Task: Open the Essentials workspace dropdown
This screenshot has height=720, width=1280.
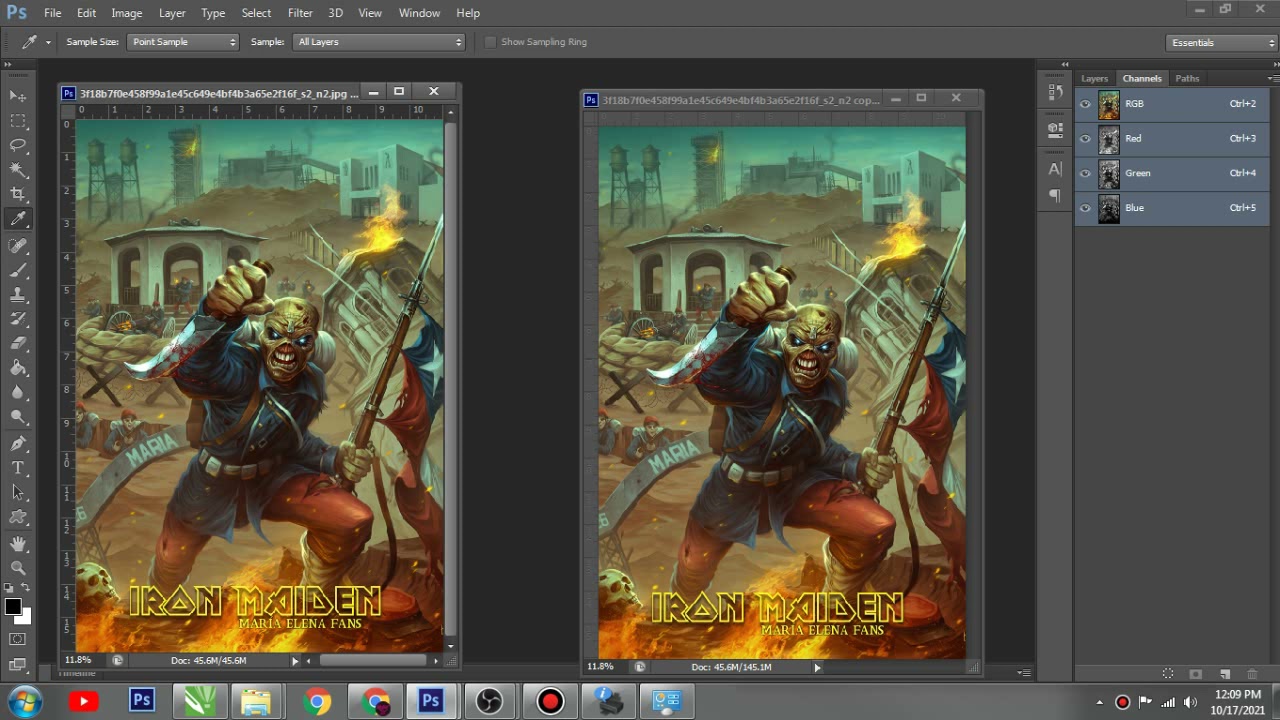Action: 1222,43
